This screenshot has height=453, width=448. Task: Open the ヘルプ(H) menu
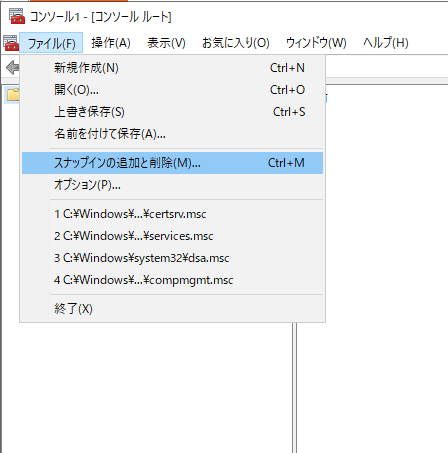coord(386,43)
